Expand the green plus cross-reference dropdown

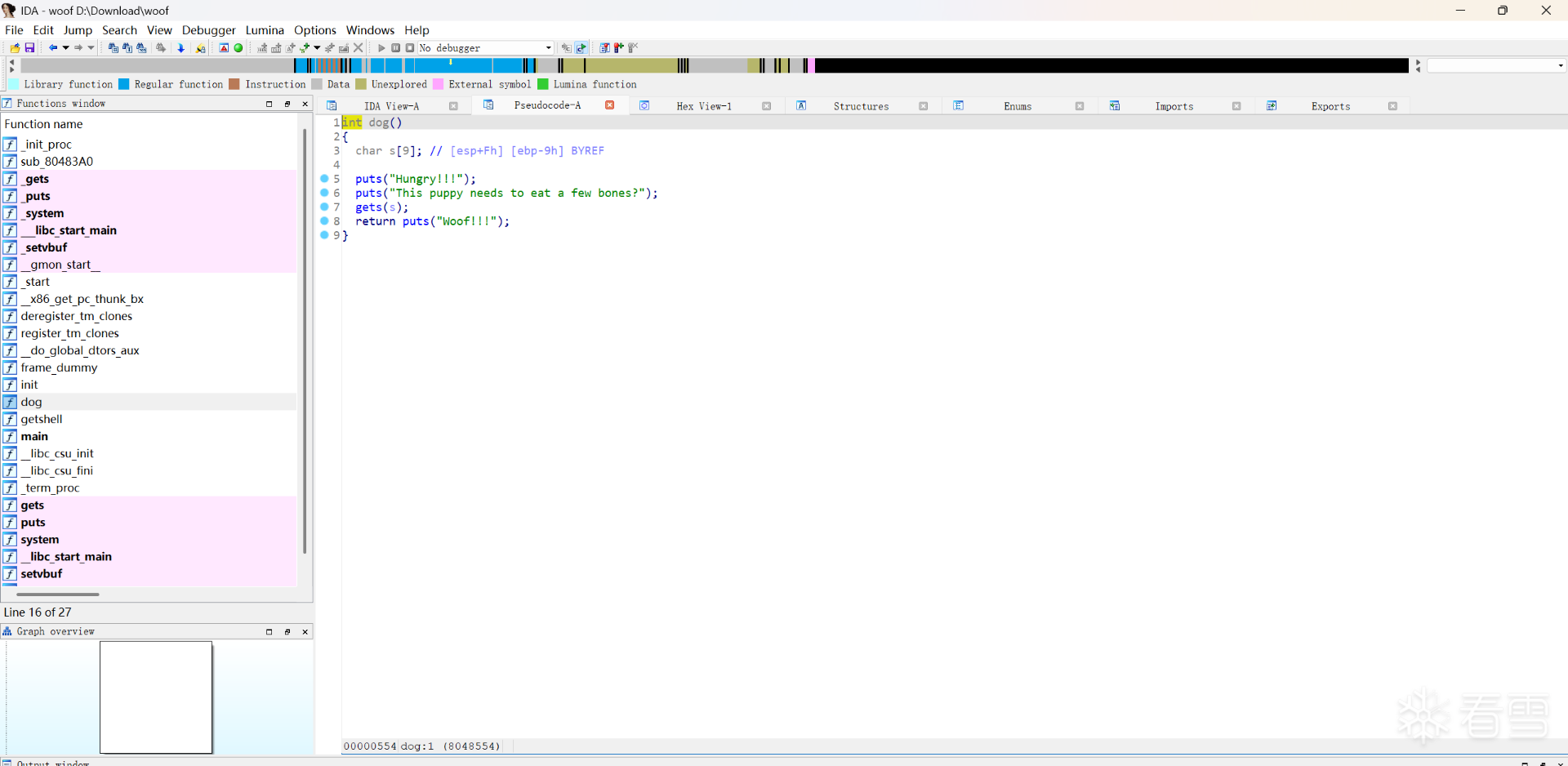pyautogui.click(x=317, y=48)
